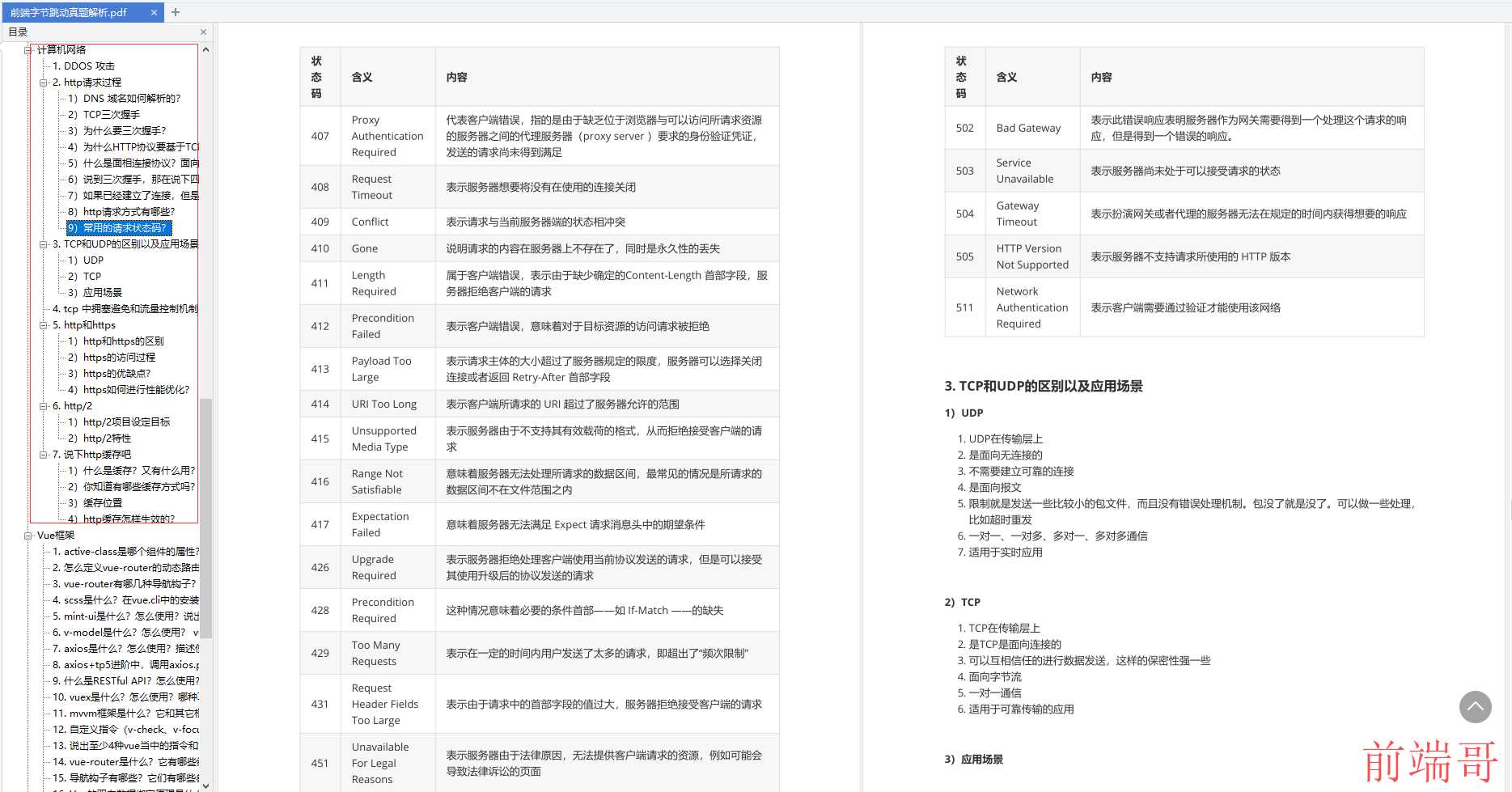The image size is (1512, 792).
Task: Open outline entry 3) 缓存位置
Action: (95, 503)
